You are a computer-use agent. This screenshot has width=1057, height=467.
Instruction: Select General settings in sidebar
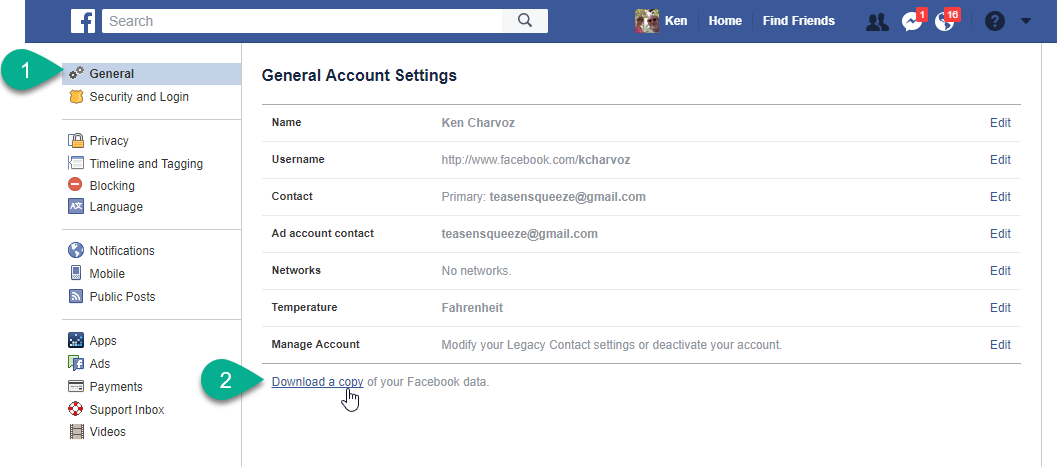(x=152, y=73)
